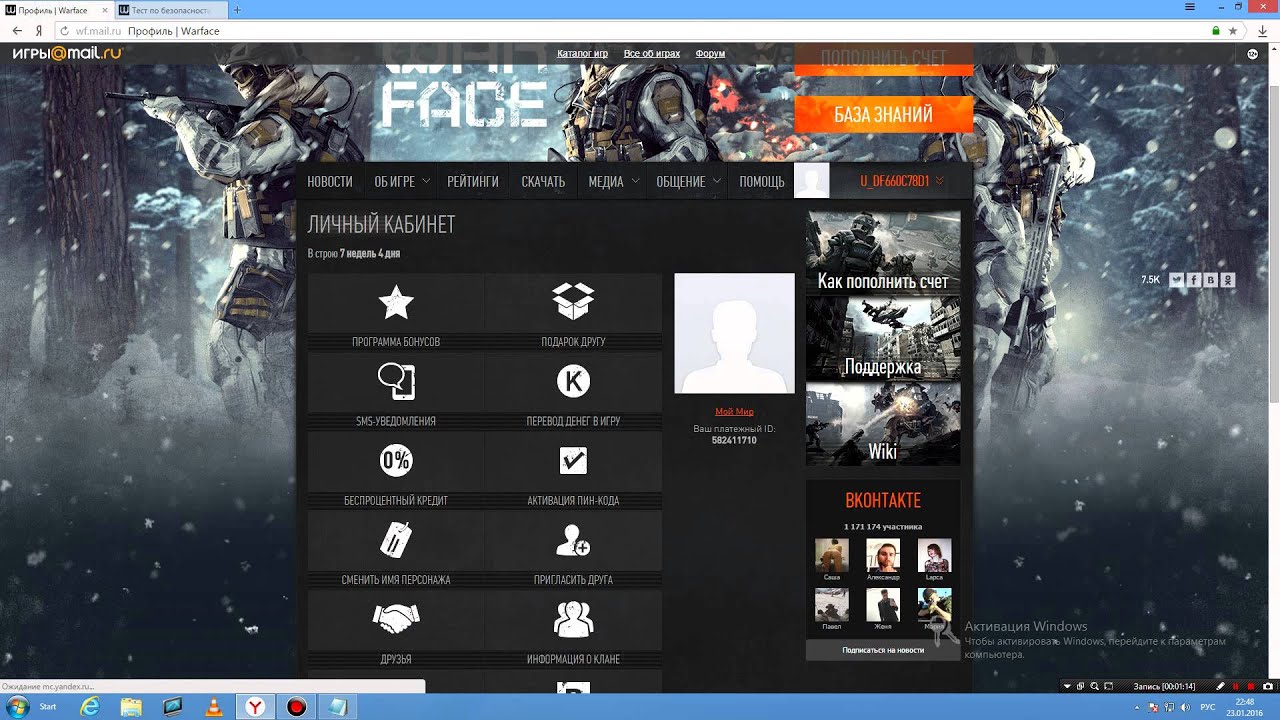Open the Беспроцентный кредит 0% tile
The height and width of the screenshot is (720, 1280).
pyautogui.click(x=396, y=469)
